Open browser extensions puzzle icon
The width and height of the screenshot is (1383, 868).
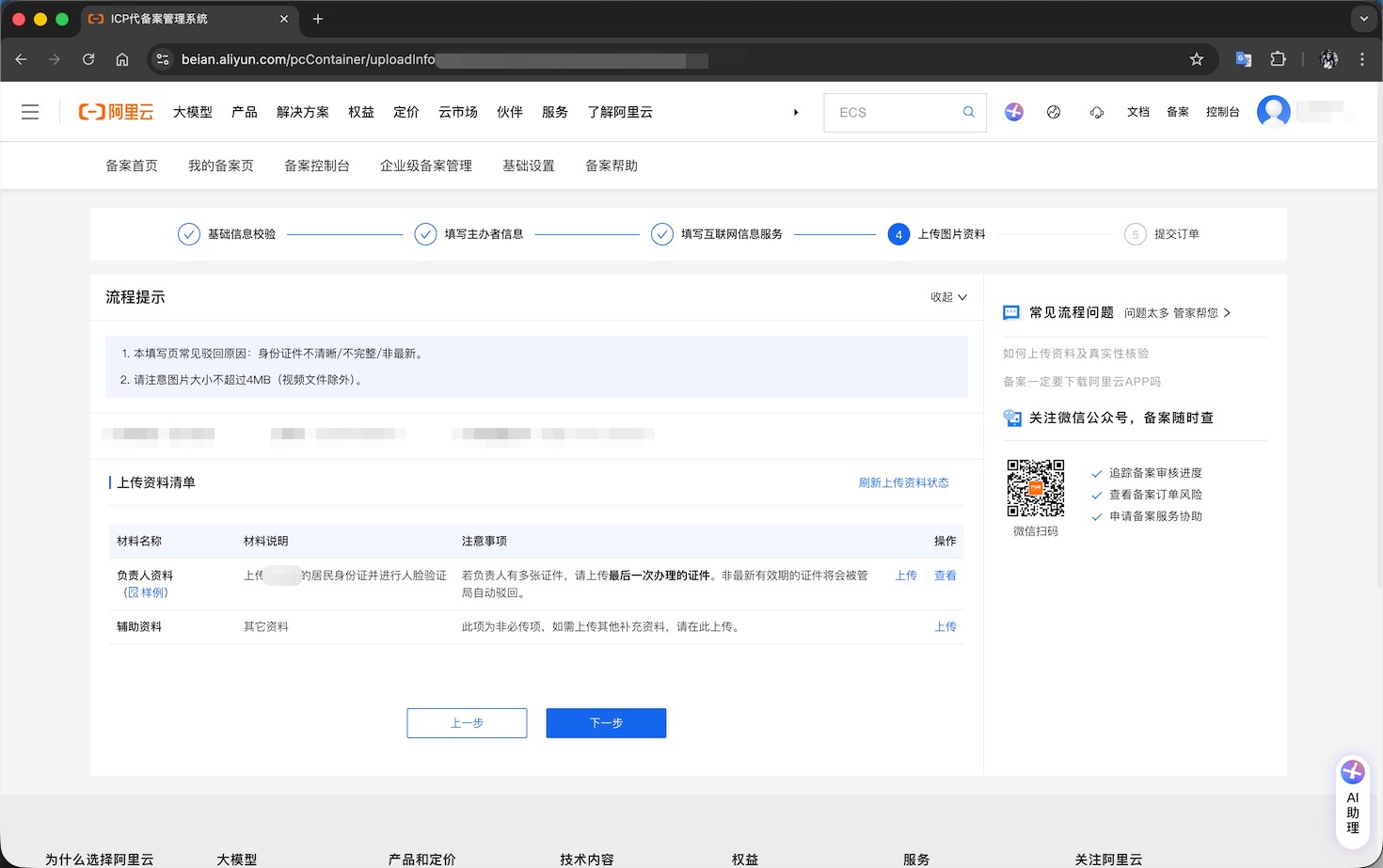pyautogui.click(x=1278, y=59)
